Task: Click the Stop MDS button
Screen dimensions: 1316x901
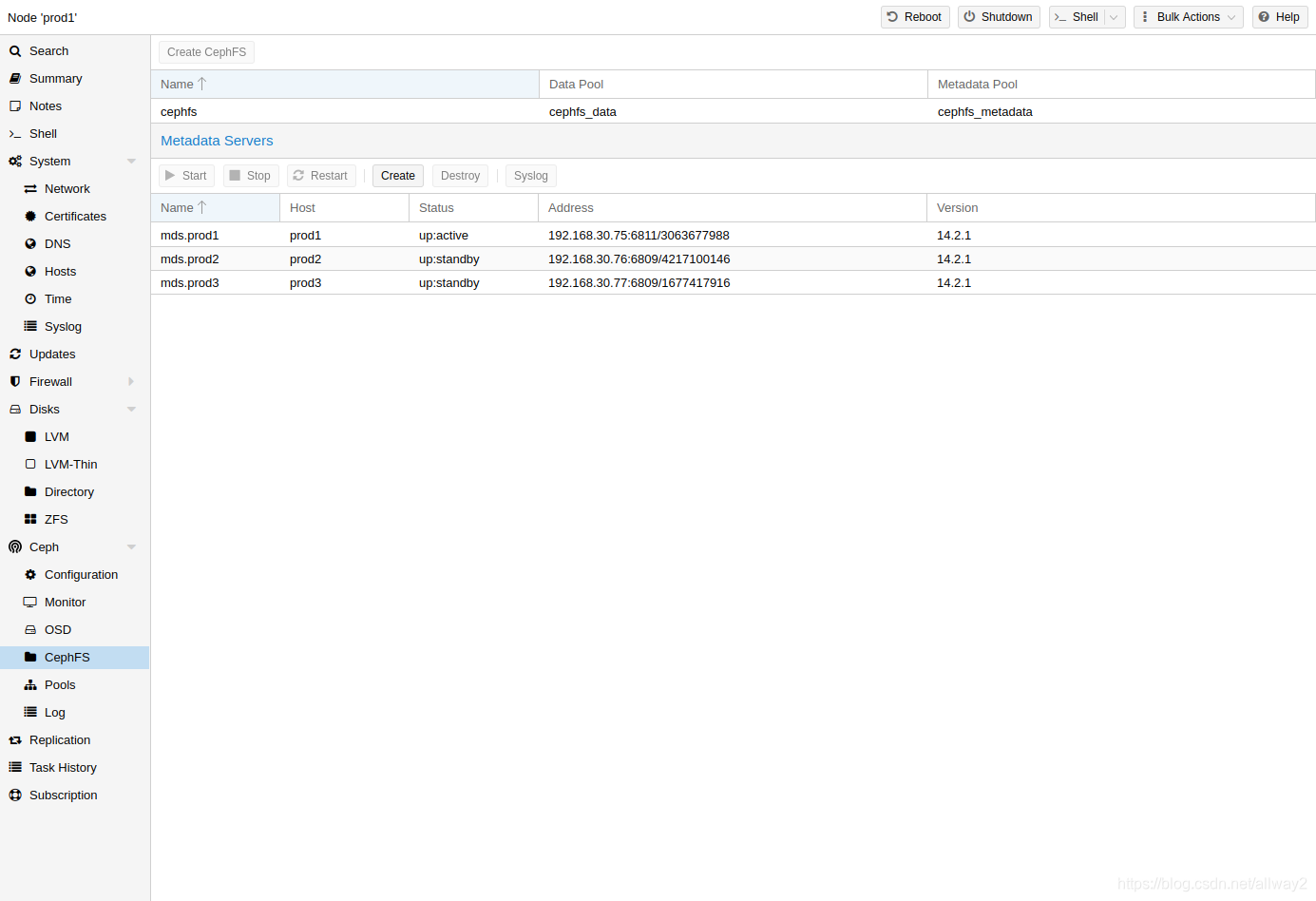Action: click(x=251, y=176)
